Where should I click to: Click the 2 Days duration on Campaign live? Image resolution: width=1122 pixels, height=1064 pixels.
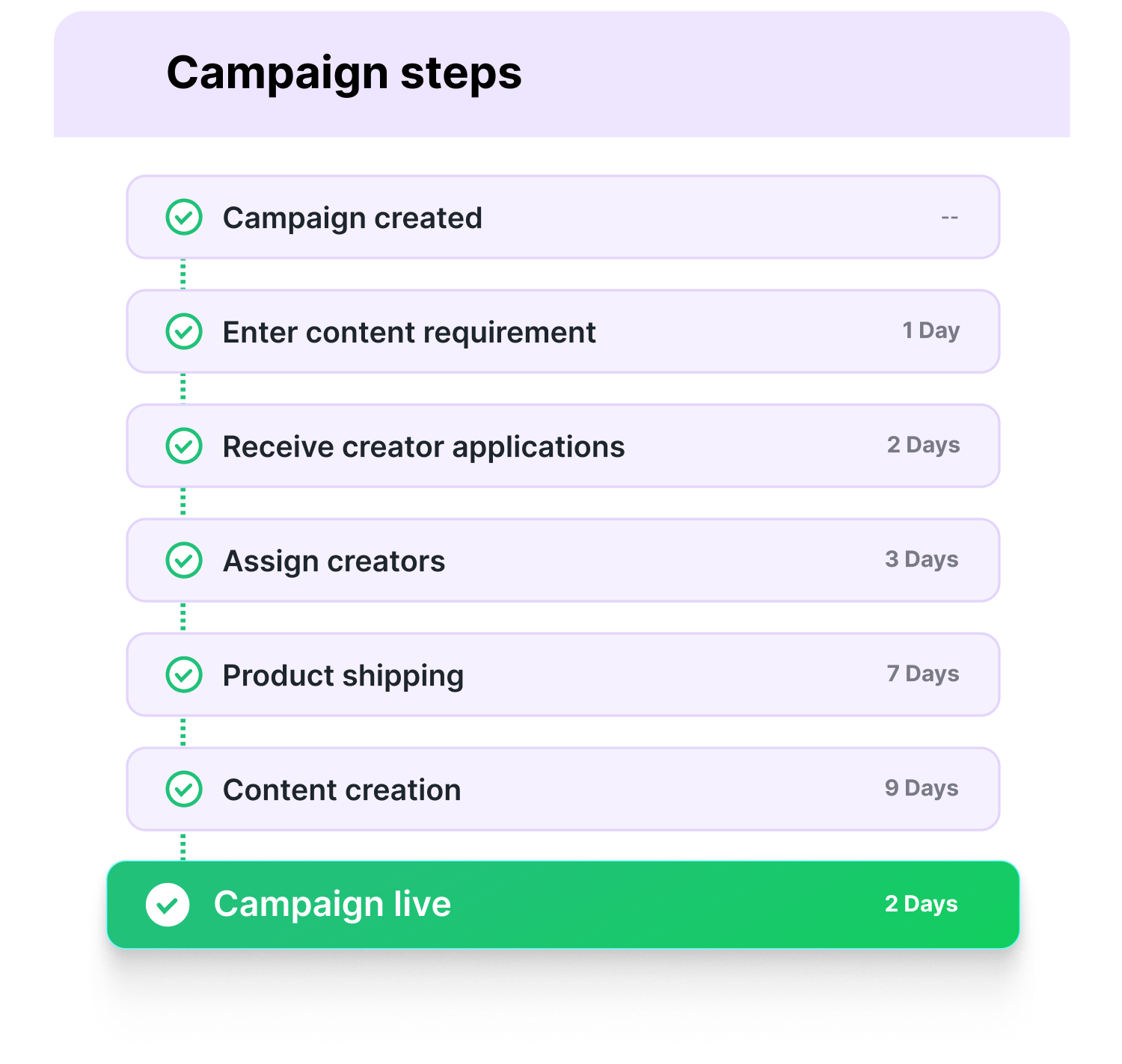pos(921,904)
